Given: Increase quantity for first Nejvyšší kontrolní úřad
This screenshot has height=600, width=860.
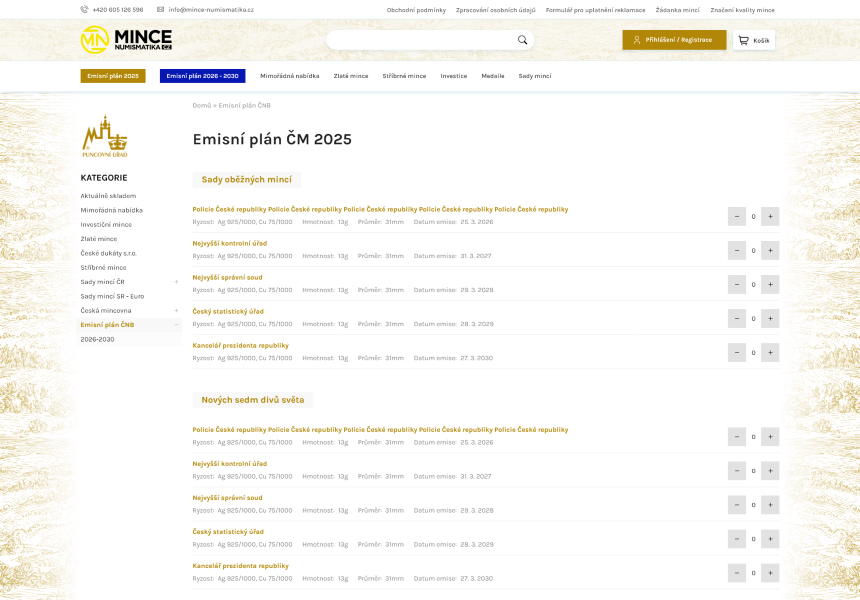Looking at the screenshot, I should 770,250.
